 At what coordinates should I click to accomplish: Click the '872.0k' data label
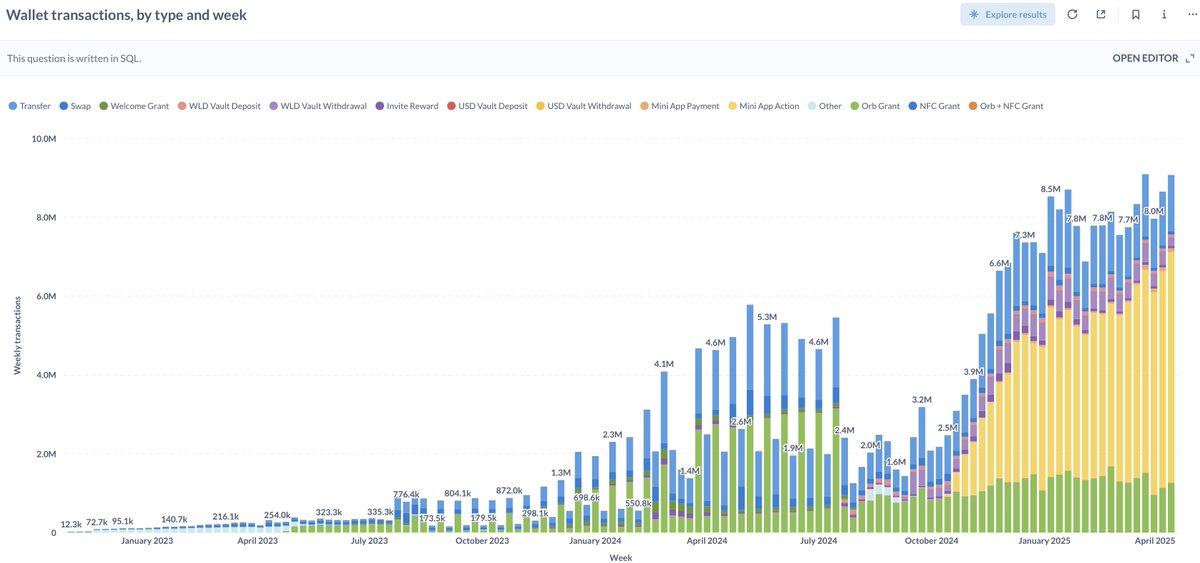click(509, 490)
